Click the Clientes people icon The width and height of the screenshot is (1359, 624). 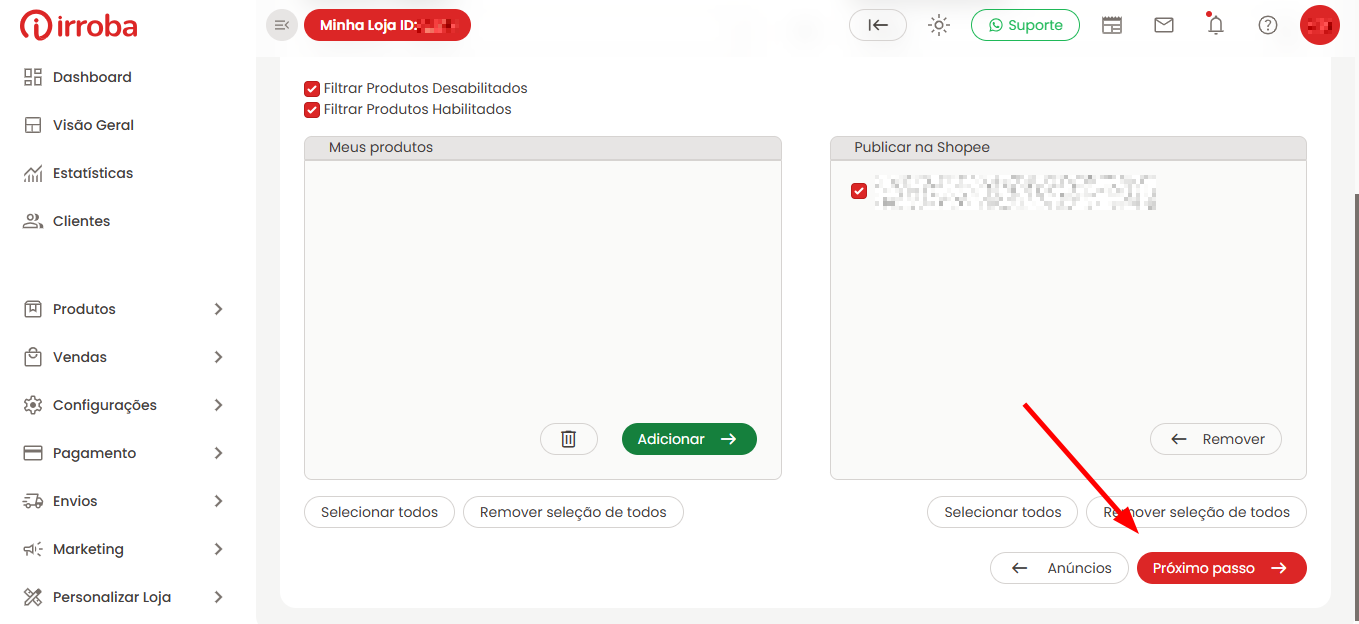[x=33, y=221]
